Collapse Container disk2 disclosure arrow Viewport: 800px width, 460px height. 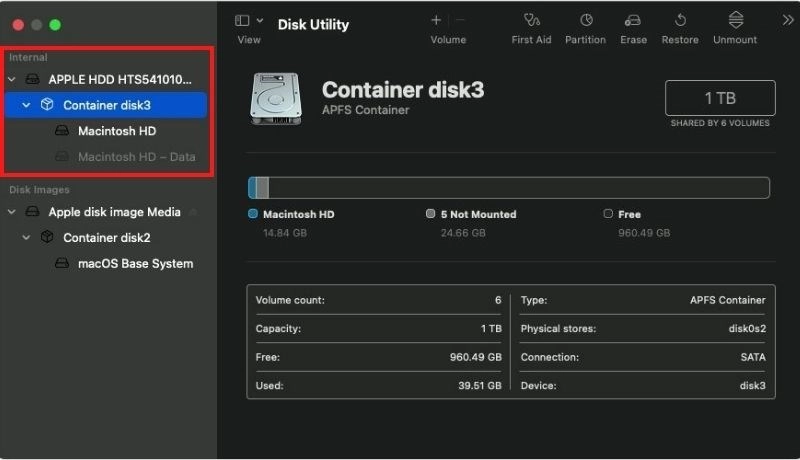[x=26, y=238]
